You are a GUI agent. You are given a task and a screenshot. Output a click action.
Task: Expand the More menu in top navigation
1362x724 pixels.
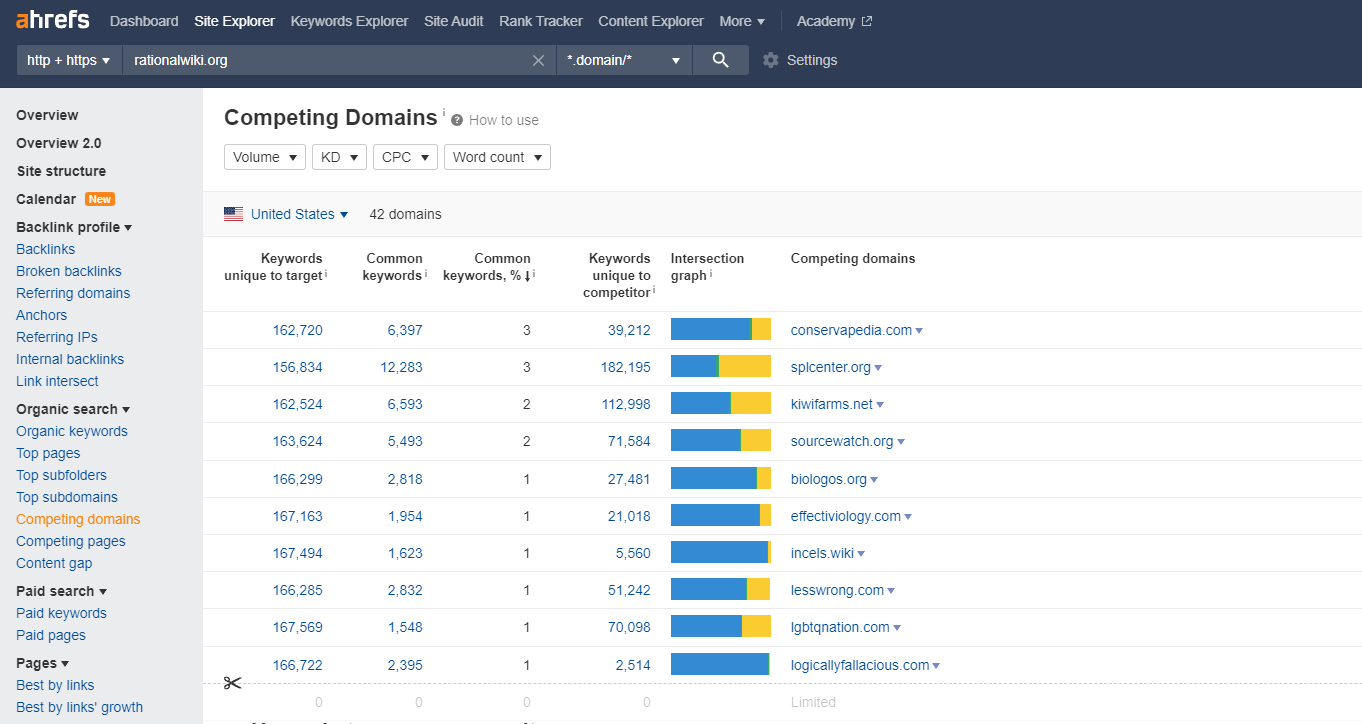742,21
